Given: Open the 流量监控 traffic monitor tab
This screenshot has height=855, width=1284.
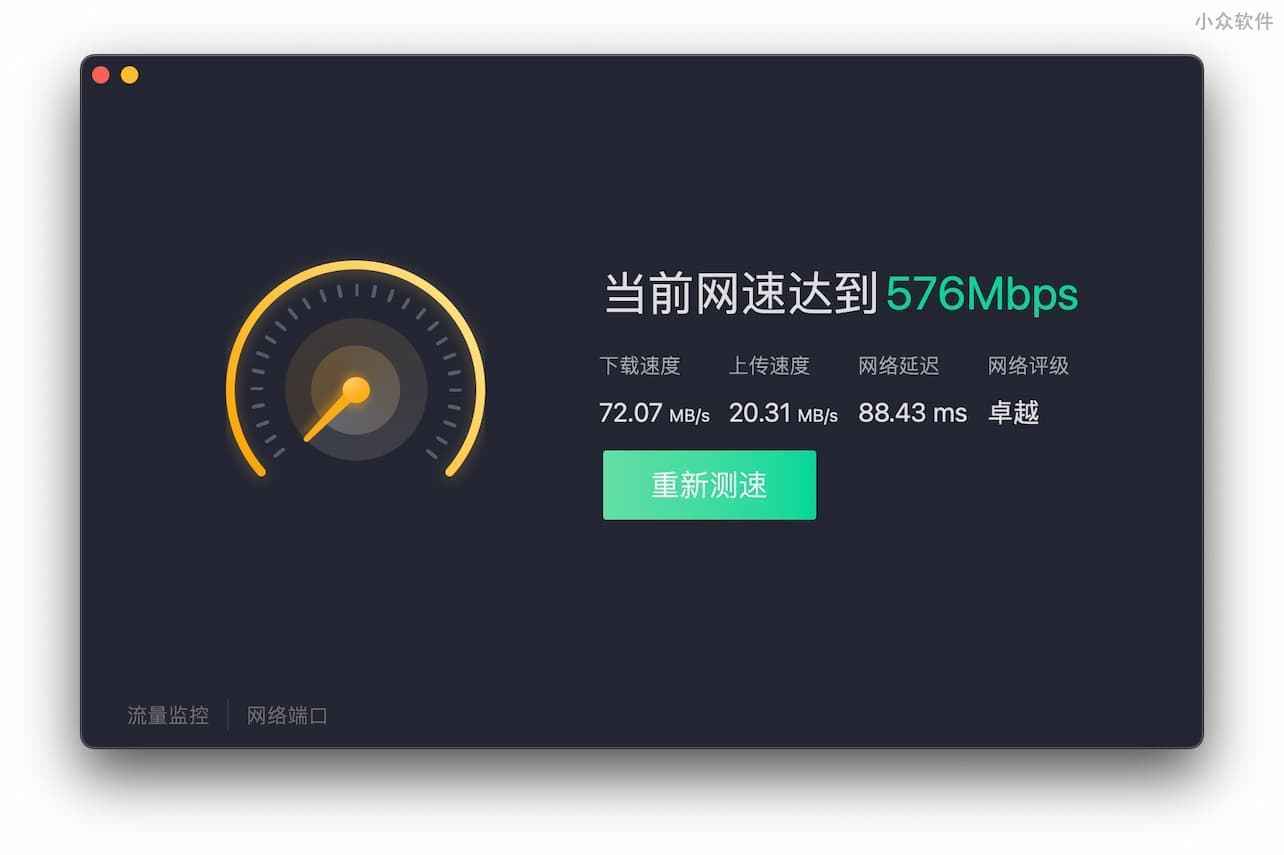Looking at the screenshot, I should point(168,715).
